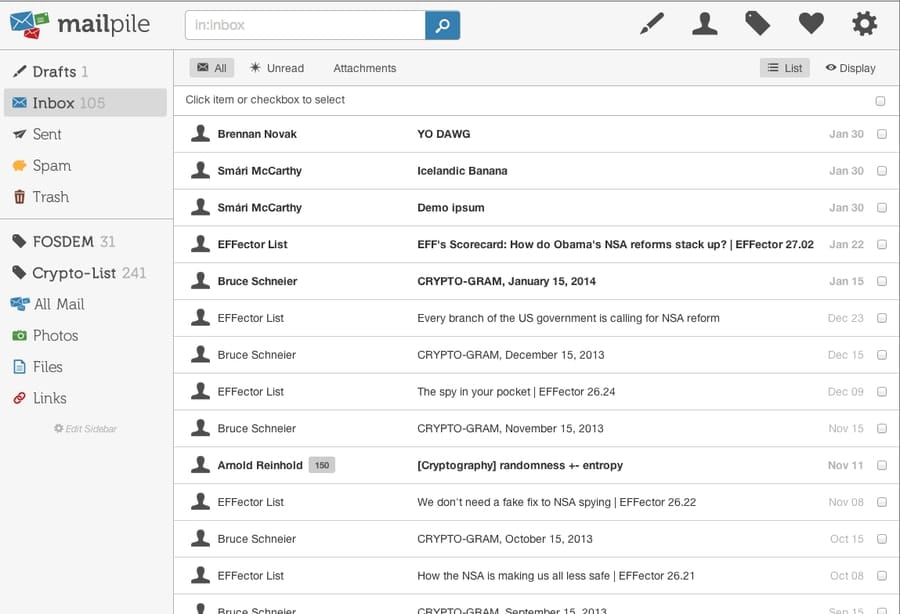This screenshot has width=900, height=614.
Task: Open the Demo ipsum message
Action: pyautogui.click(x=451, y=207)
